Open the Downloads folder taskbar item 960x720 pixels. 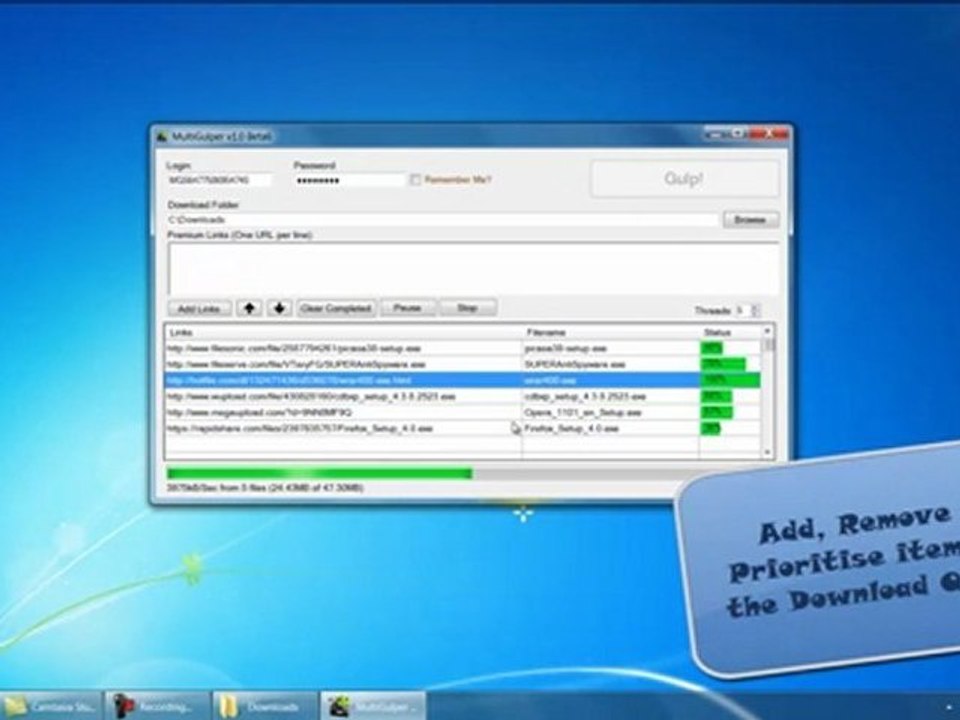(x=266, y=706)
